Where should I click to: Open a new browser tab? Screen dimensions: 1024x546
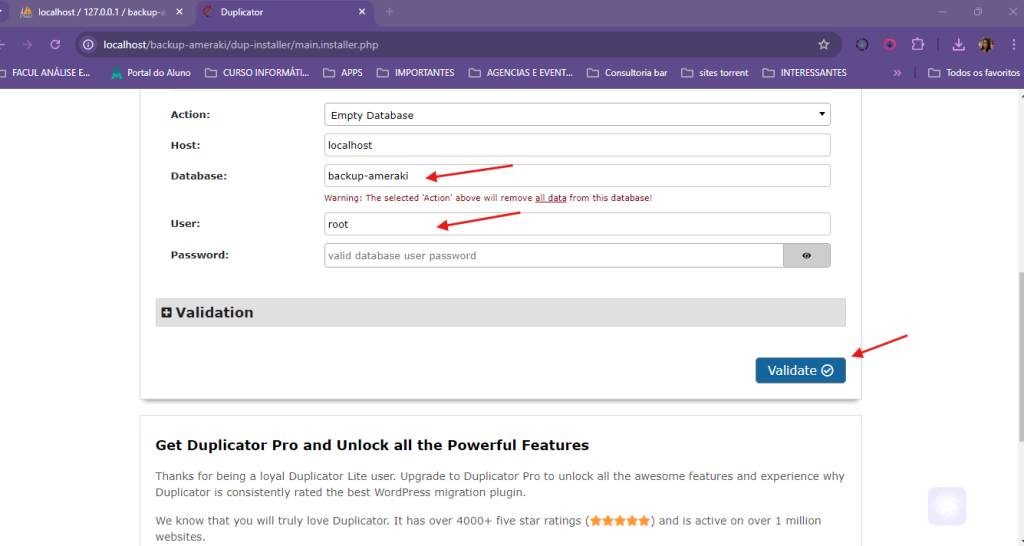tap(389, 12)
